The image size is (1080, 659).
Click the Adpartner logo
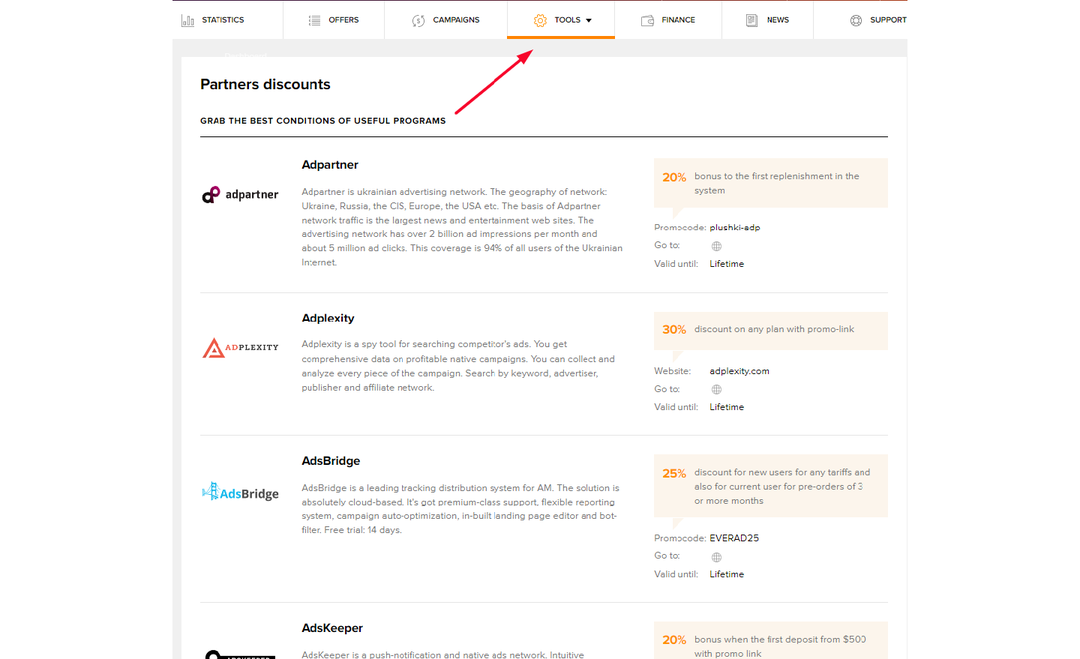[x=240, y=194]
